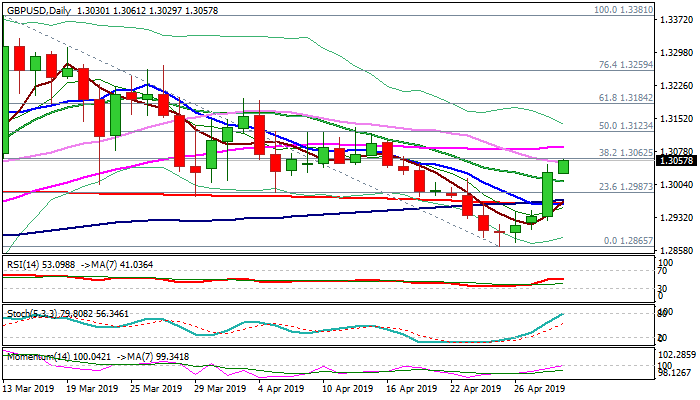This screenshot has width=700, height=400.
Task: Click the 76.4 1.32594 Fibonacci label
Action: (x=625, y=65)
